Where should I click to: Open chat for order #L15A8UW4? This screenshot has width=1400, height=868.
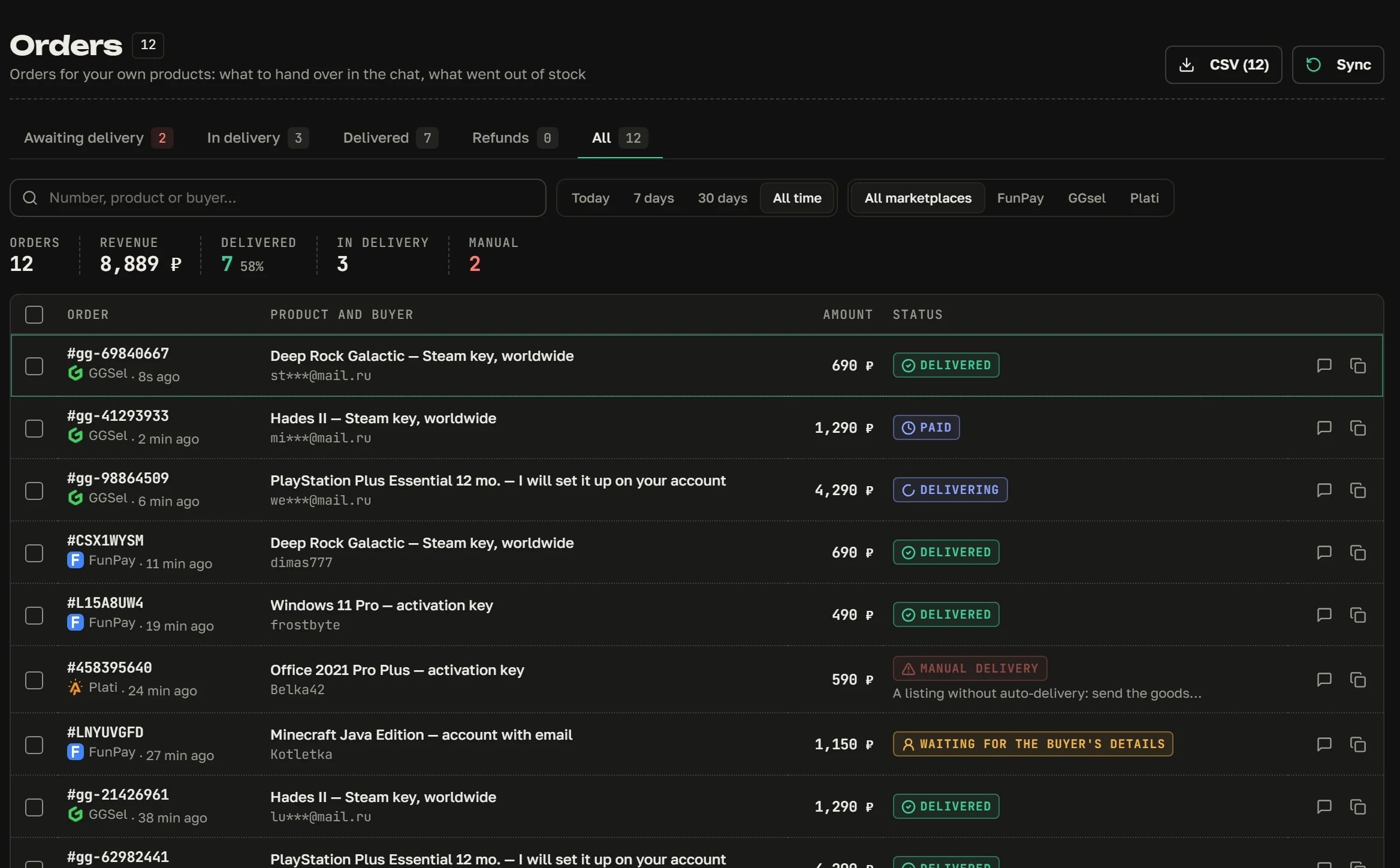(x=1324, y=615)
